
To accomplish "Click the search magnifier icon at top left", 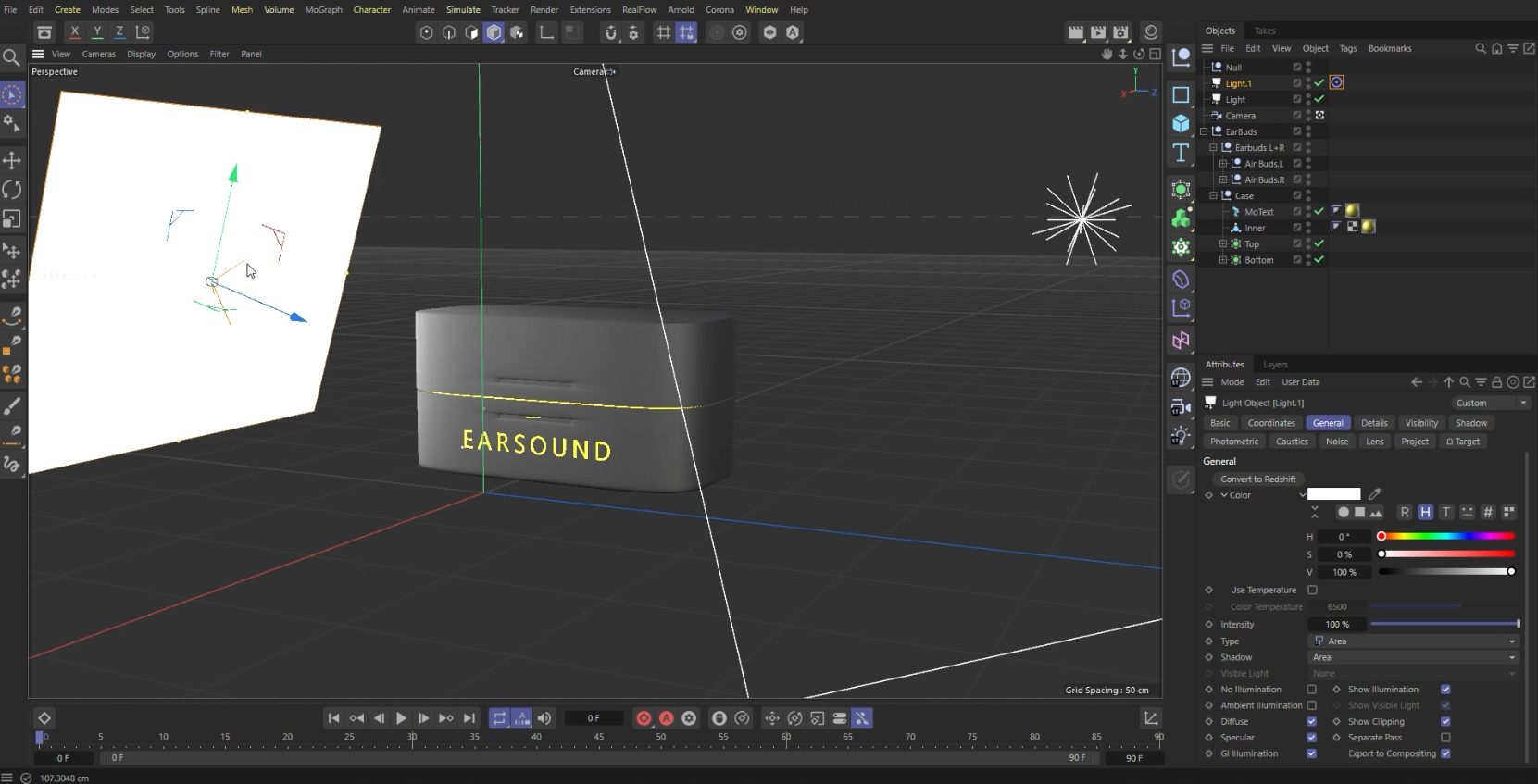I will click(11, 58).
